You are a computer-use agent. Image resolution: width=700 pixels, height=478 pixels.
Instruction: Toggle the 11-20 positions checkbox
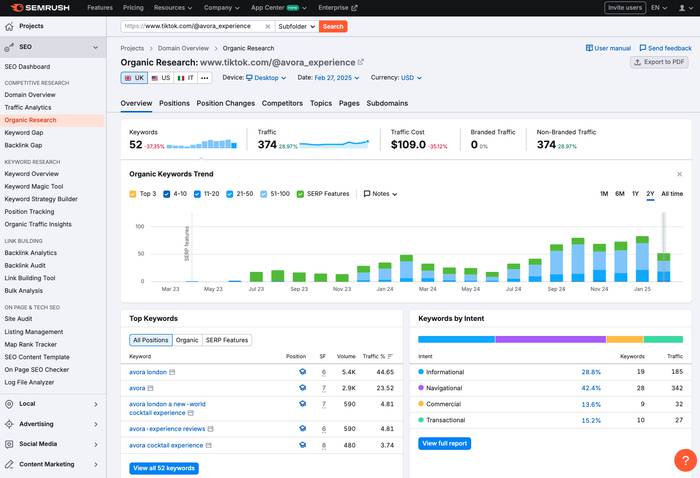pyautogui.click(x=199, y=194)
